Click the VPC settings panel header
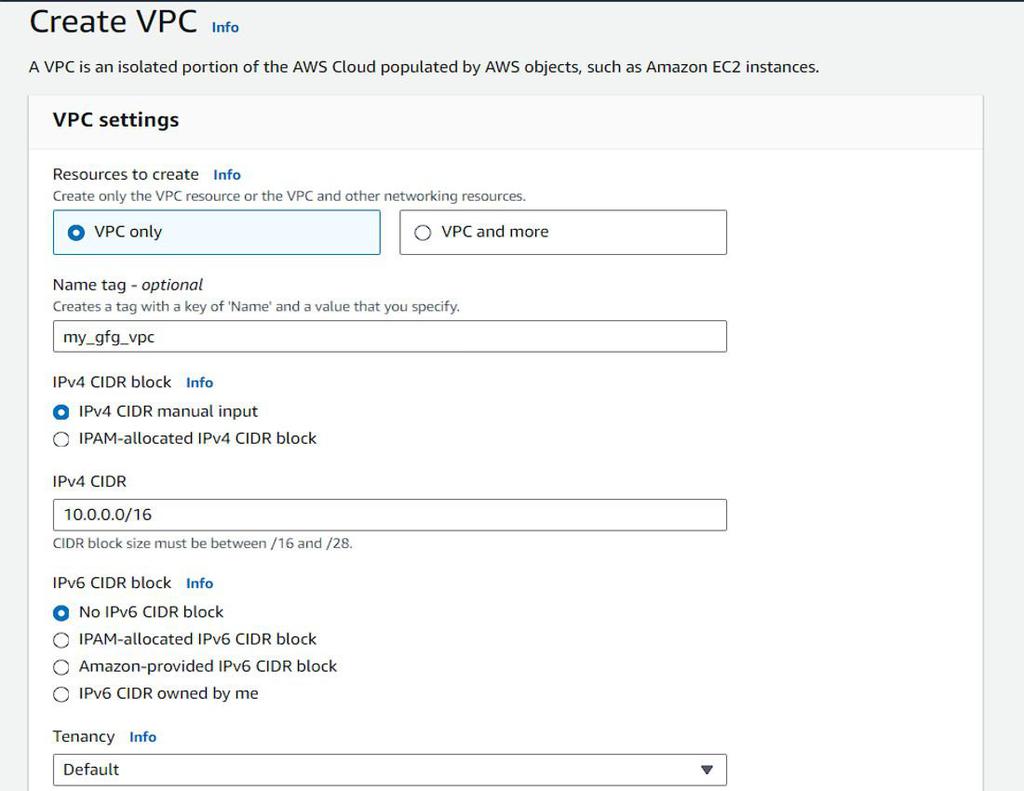1024x791 pixels. coord(116,120)
